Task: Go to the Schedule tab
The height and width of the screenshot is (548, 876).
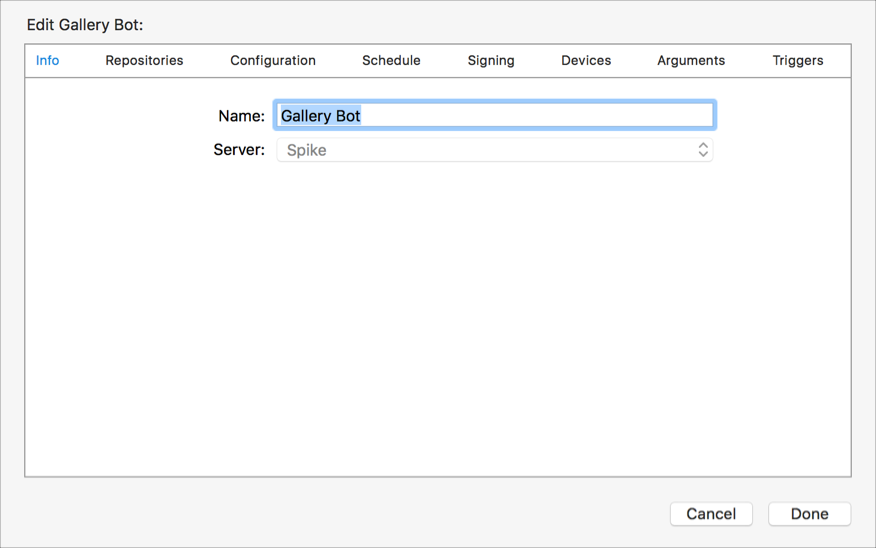Action: tap(391, 60)
